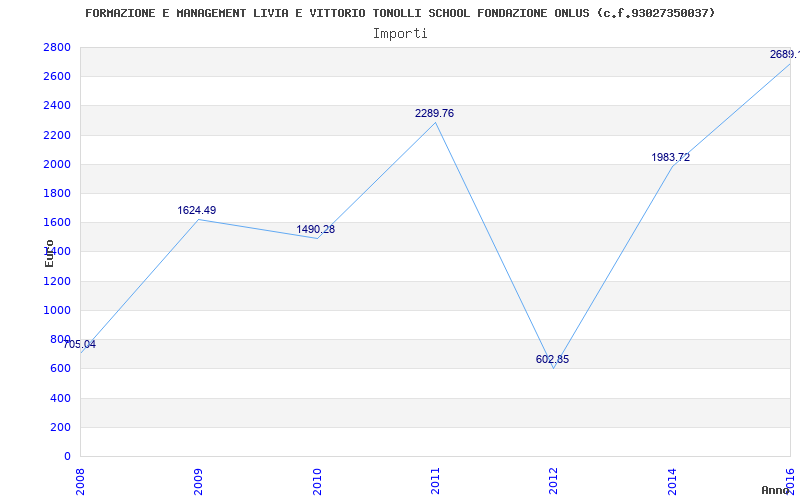Click the 2011 x-axis label

435,482
